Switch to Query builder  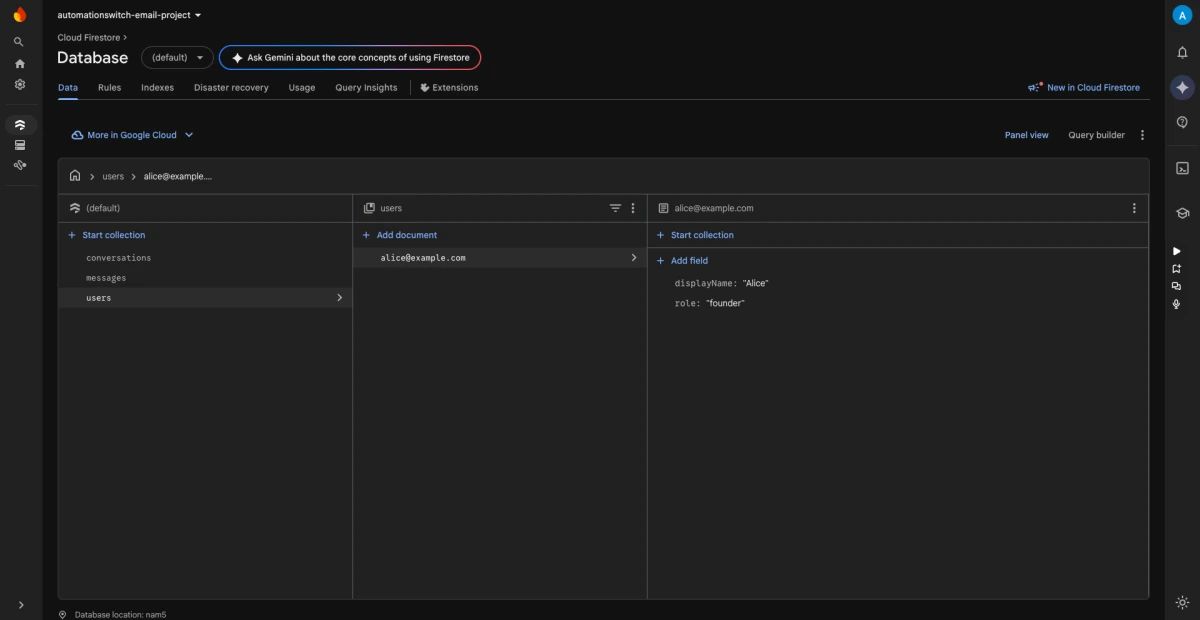click(x=1096, y=135)
